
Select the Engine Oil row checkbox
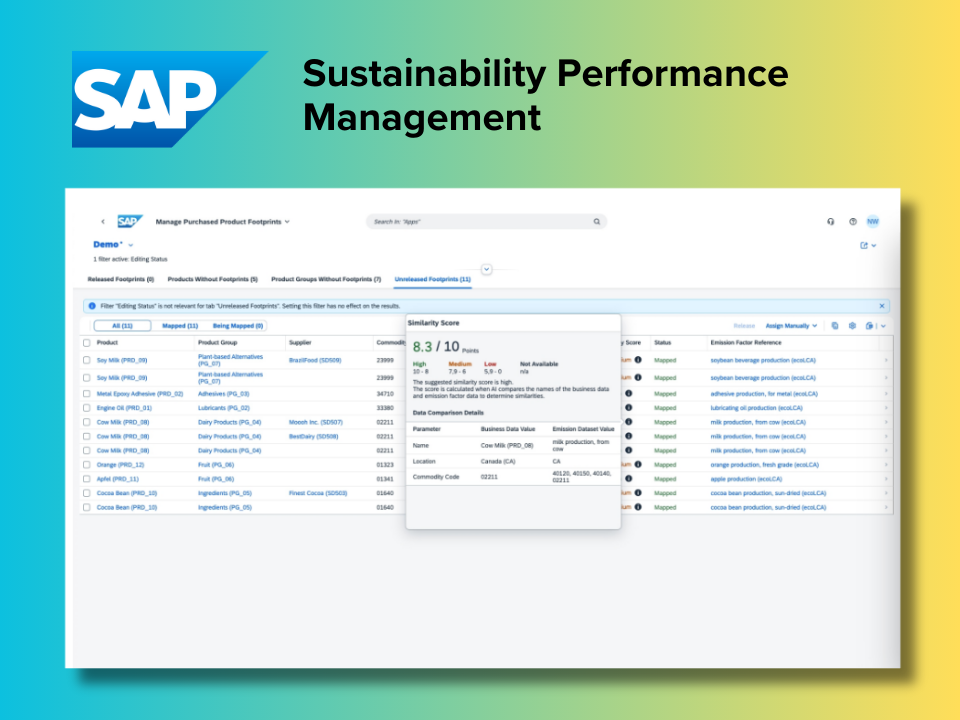(86, 408)
